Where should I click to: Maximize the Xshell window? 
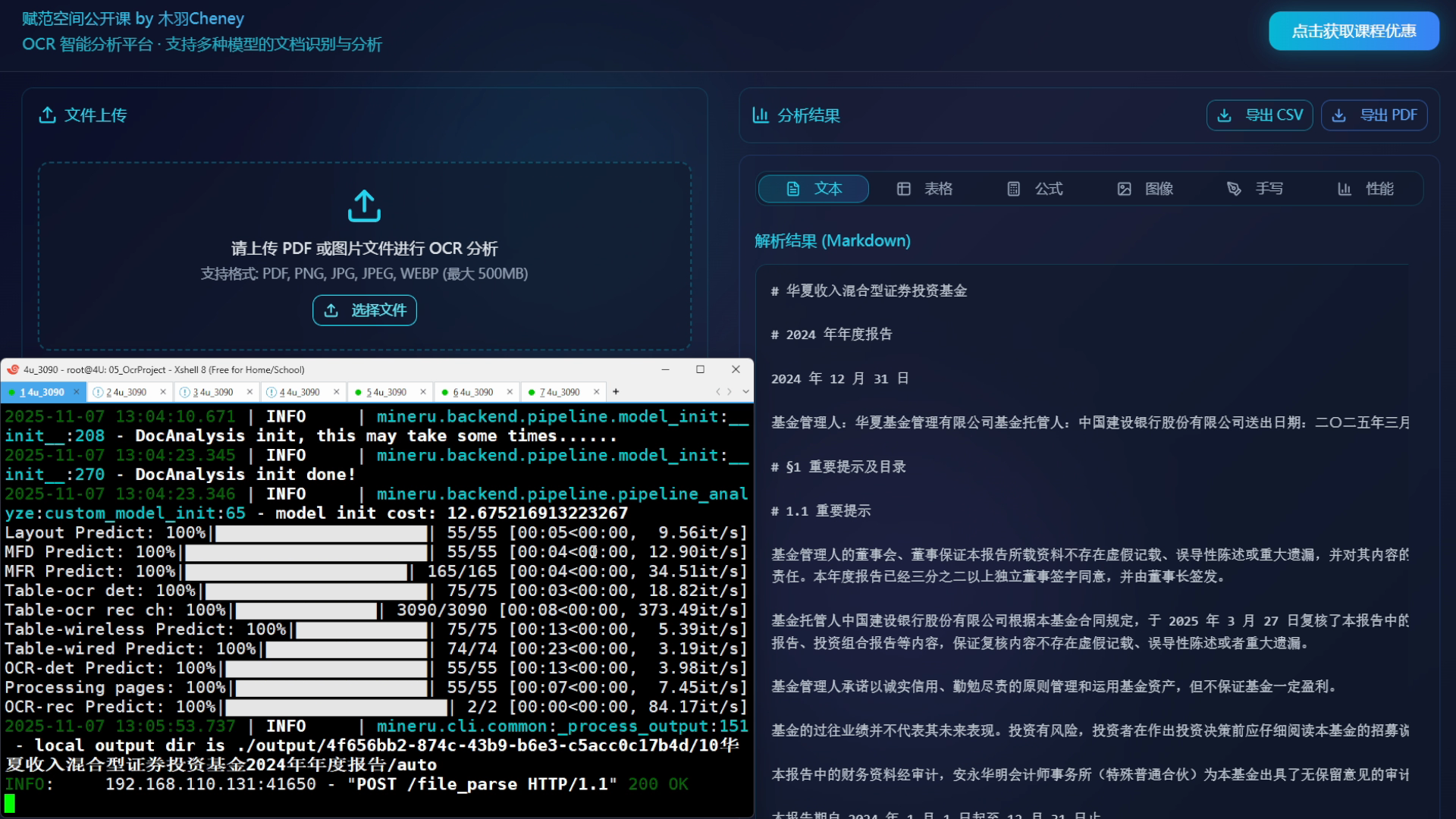pyautogui.click(x=700, y=369)
